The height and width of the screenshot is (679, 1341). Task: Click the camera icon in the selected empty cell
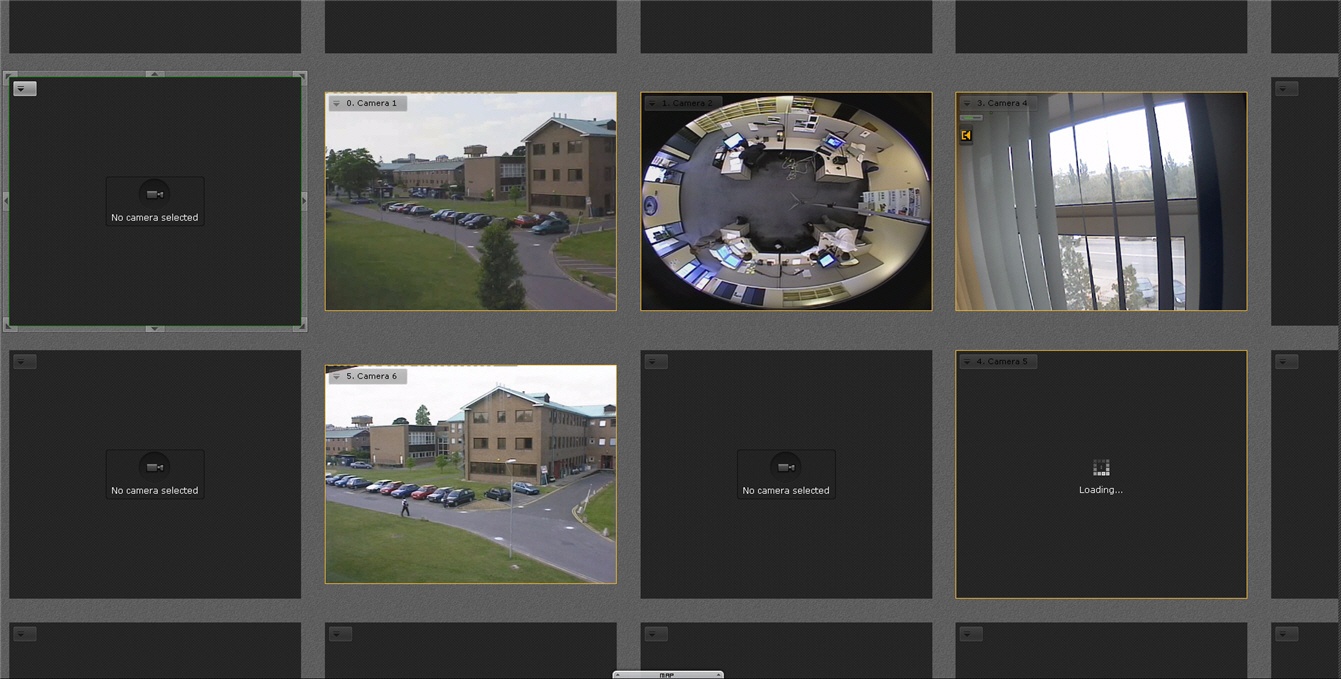[154, 194]
